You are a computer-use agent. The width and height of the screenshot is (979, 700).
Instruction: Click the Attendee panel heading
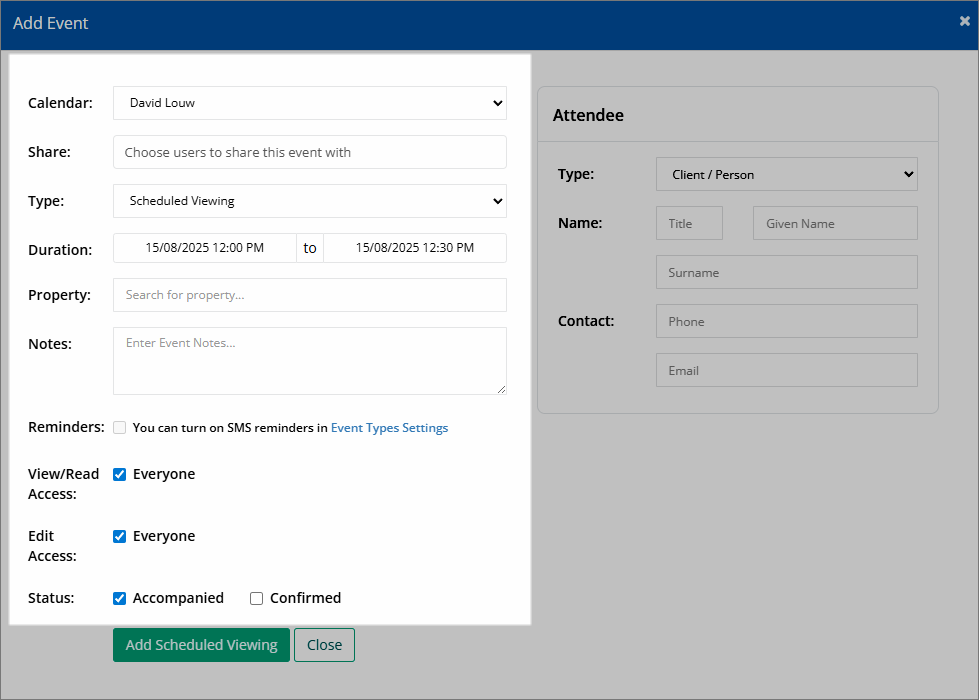[x=588, y=115]
